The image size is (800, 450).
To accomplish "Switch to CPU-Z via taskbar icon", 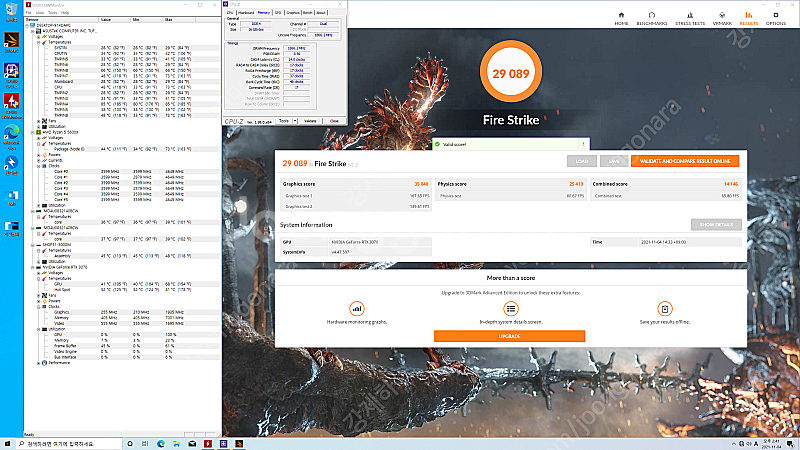I will tap(223, 444).
